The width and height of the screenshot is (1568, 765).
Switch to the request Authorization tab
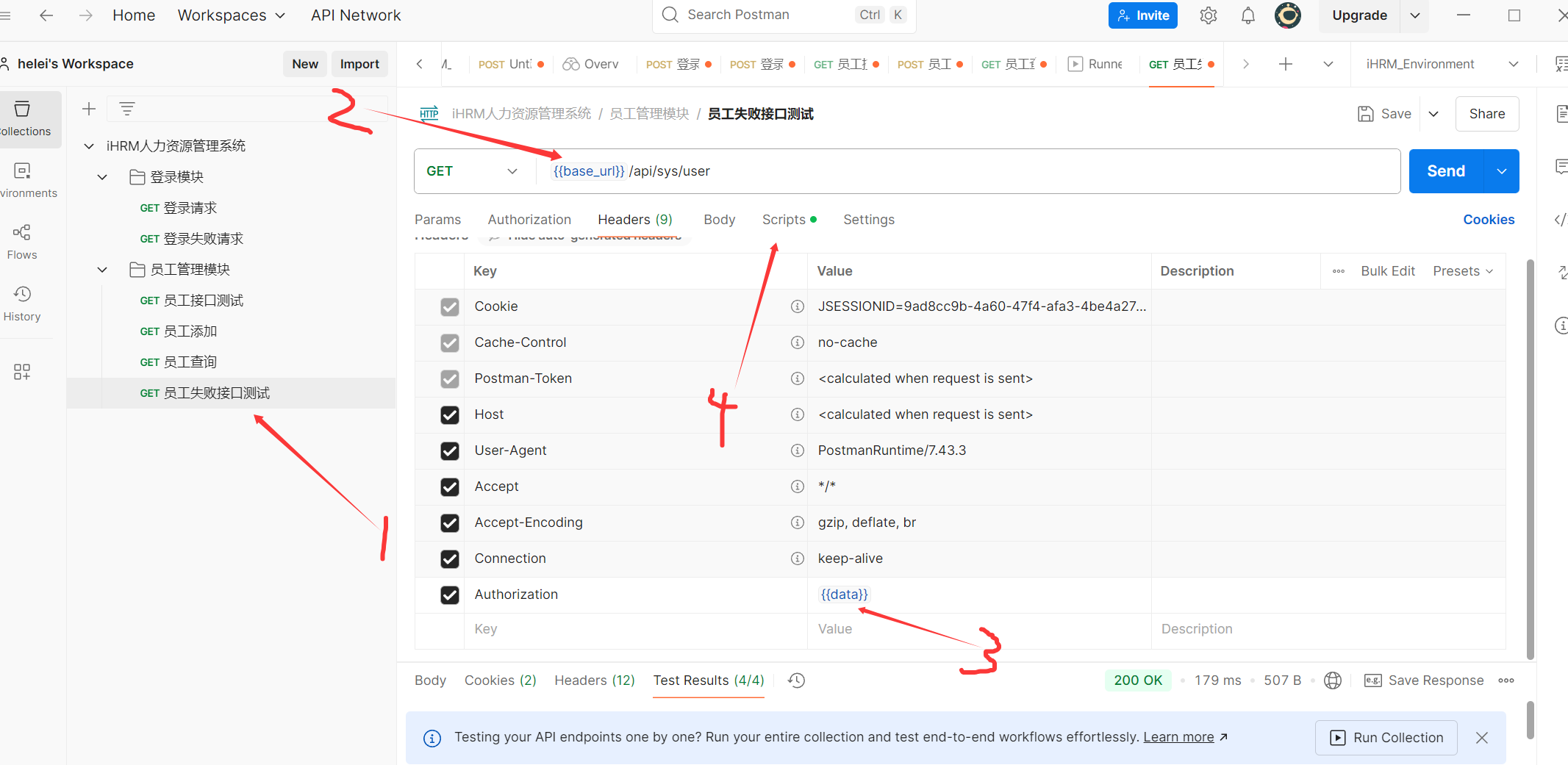coord(529,220)
